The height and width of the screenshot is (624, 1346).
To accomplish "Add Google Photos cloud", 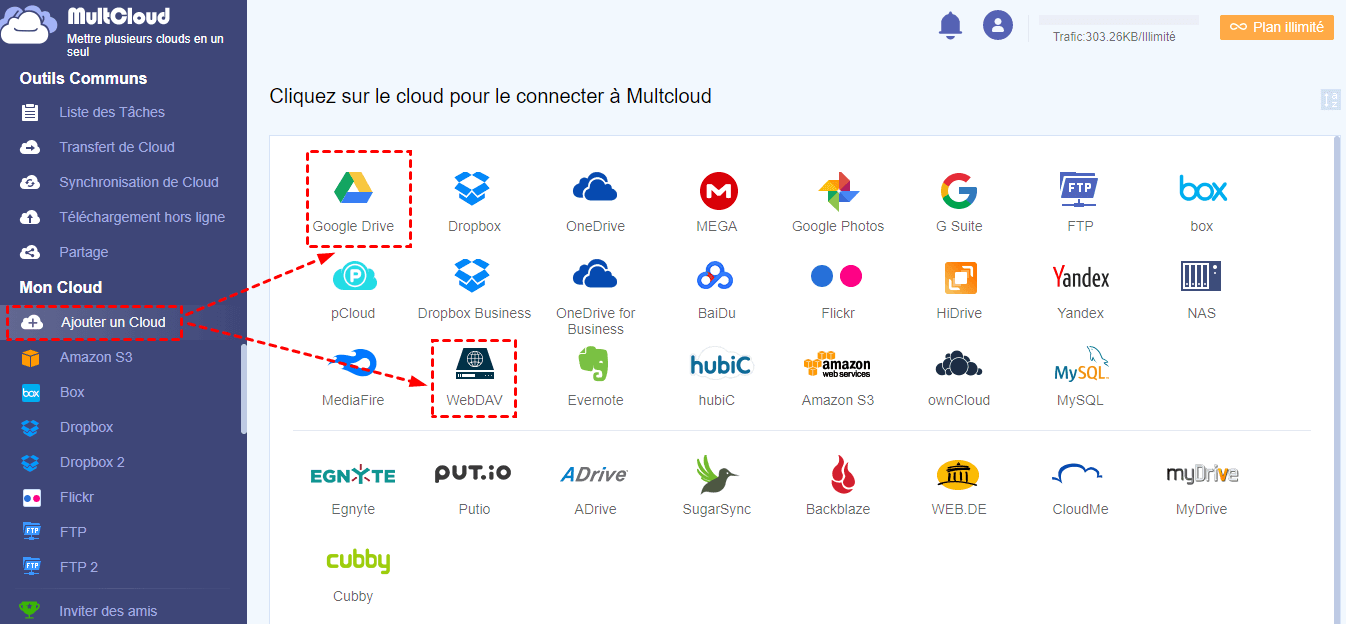I will pos(838,189).
